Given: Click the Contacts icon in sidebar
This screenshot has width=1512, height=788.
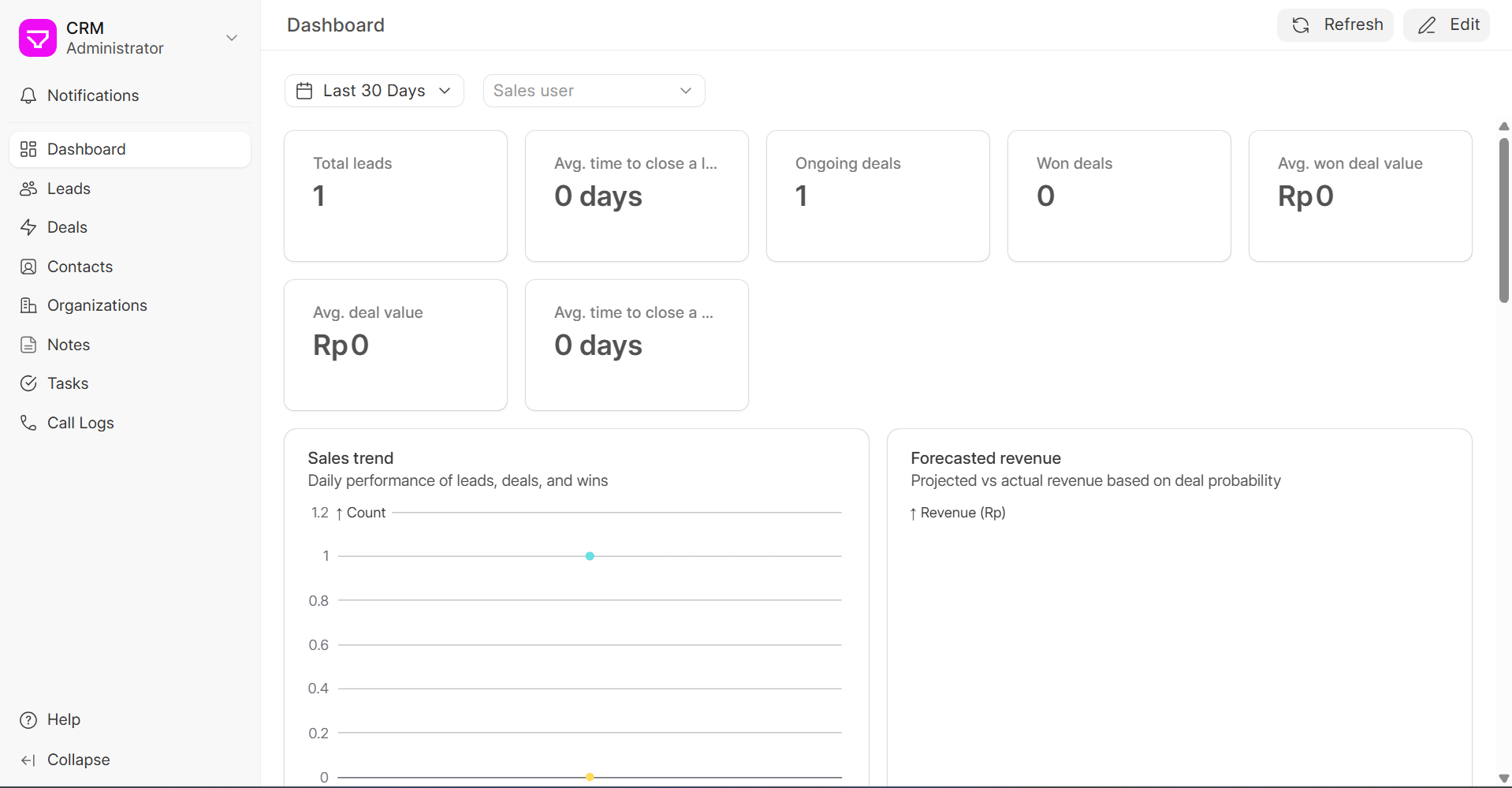Looking at the screenshot, I should (28, 267).
